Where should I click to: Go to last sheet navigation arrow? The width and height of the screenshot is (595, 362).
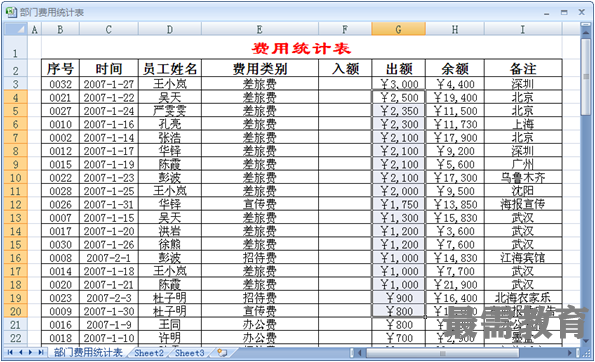tap(41, 353)
